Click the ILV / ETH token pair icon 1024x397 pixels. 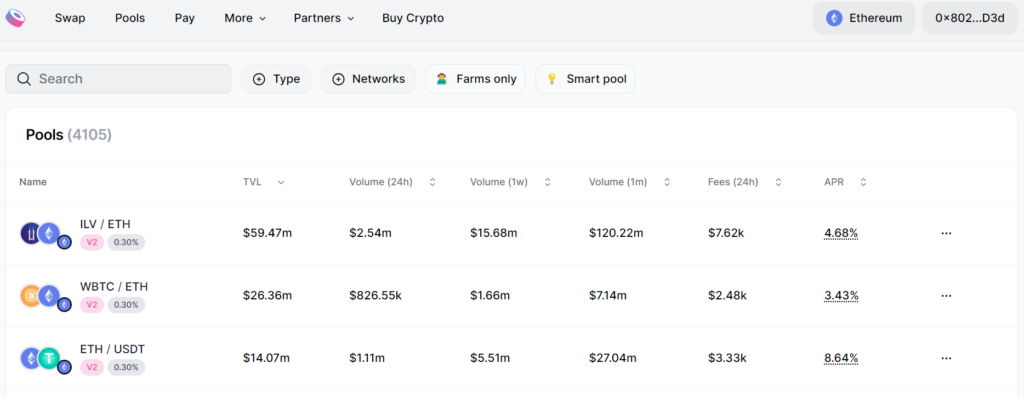44,234
